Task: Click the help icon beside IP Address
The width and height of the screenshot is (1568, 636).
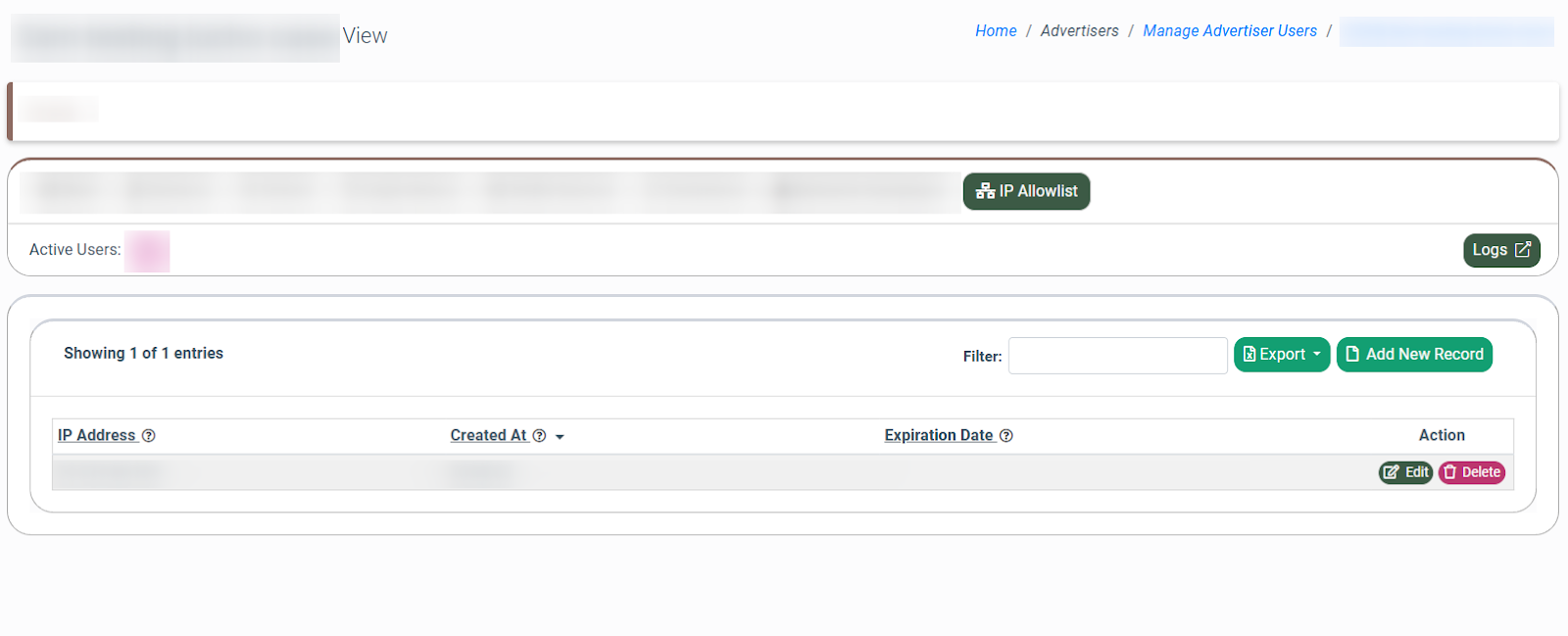Action: [x=149, y=436]
